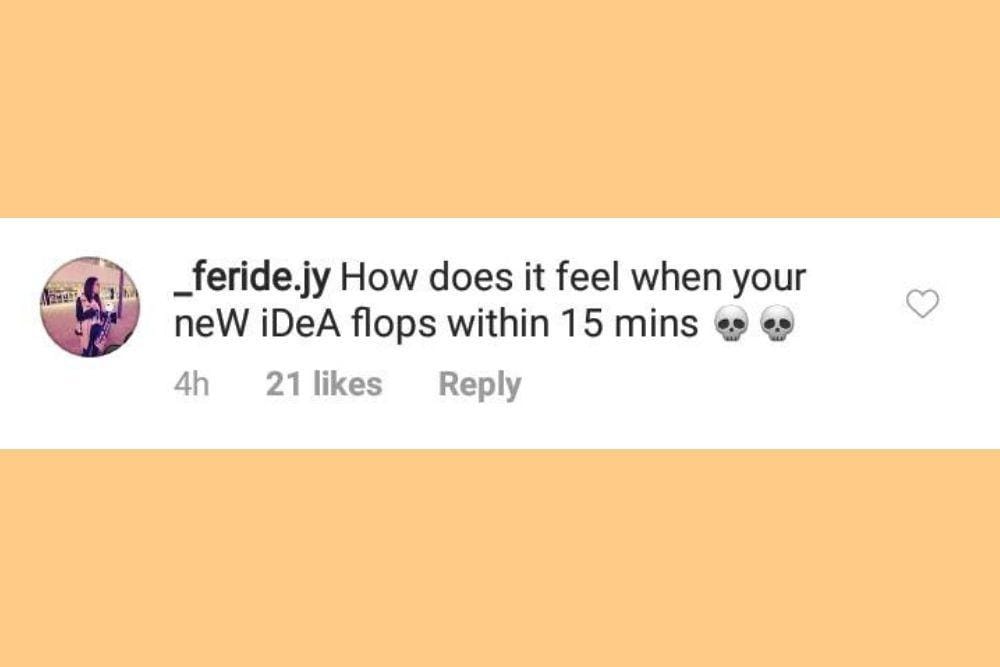Open the _feride.jy profile picture

90,307
